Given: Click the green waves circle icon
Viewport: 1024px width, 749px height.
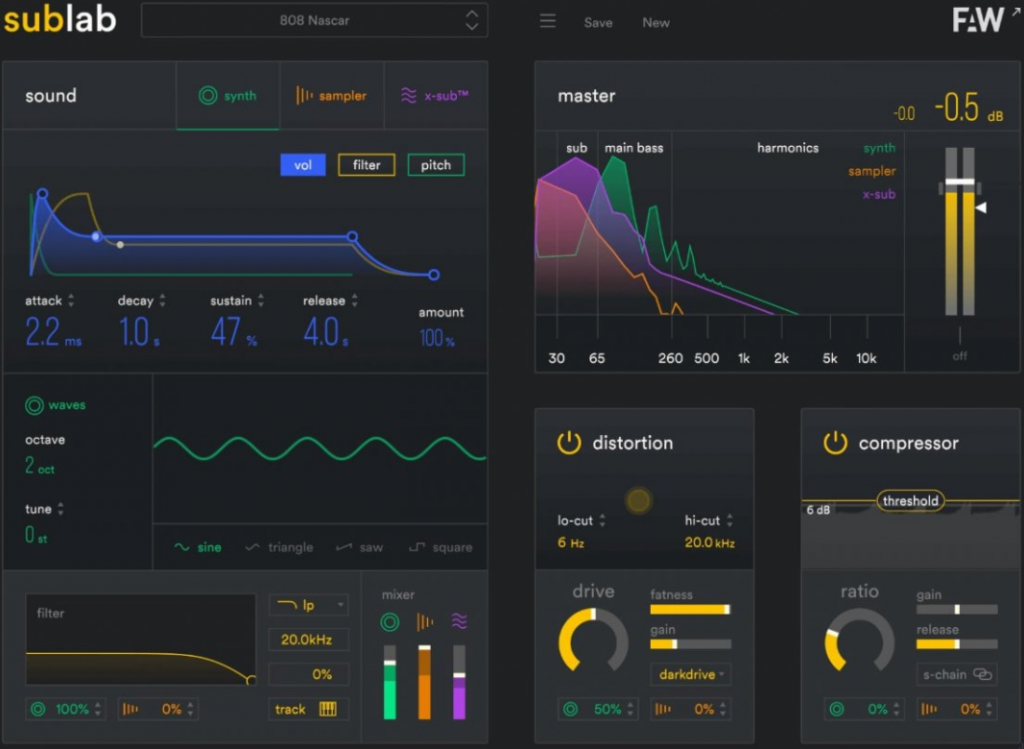Looking at the screenshot, I should click(x=34, y=406).
